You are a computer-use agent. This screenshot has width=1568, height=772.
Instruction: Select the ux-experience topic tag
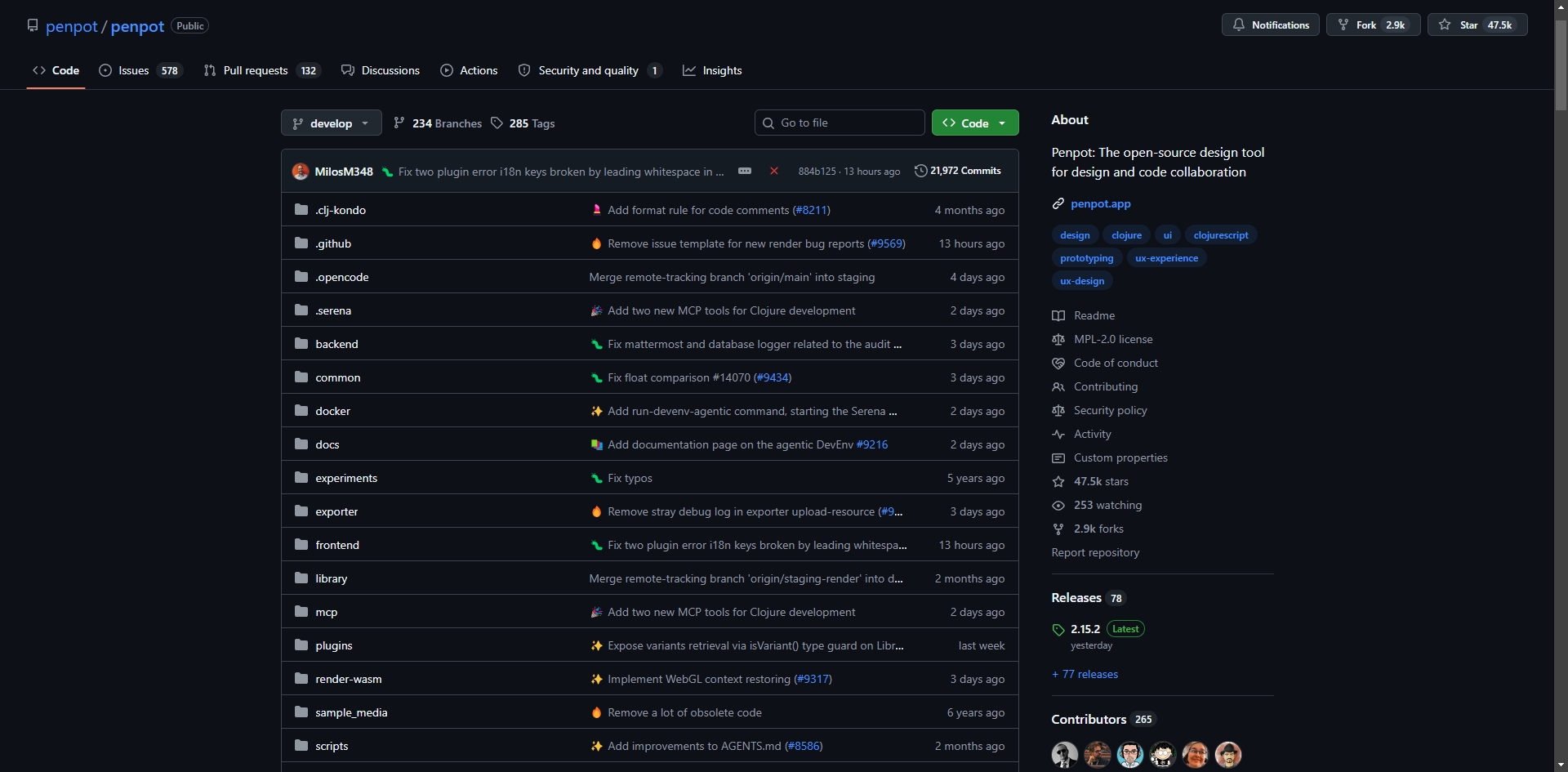click(1167, 258)
